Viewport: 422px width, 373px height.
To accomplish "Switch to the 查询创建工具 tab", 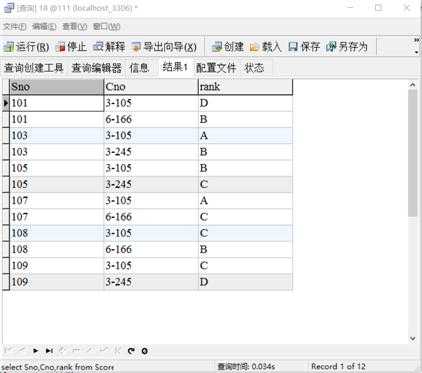I will [x=34, y=68].
